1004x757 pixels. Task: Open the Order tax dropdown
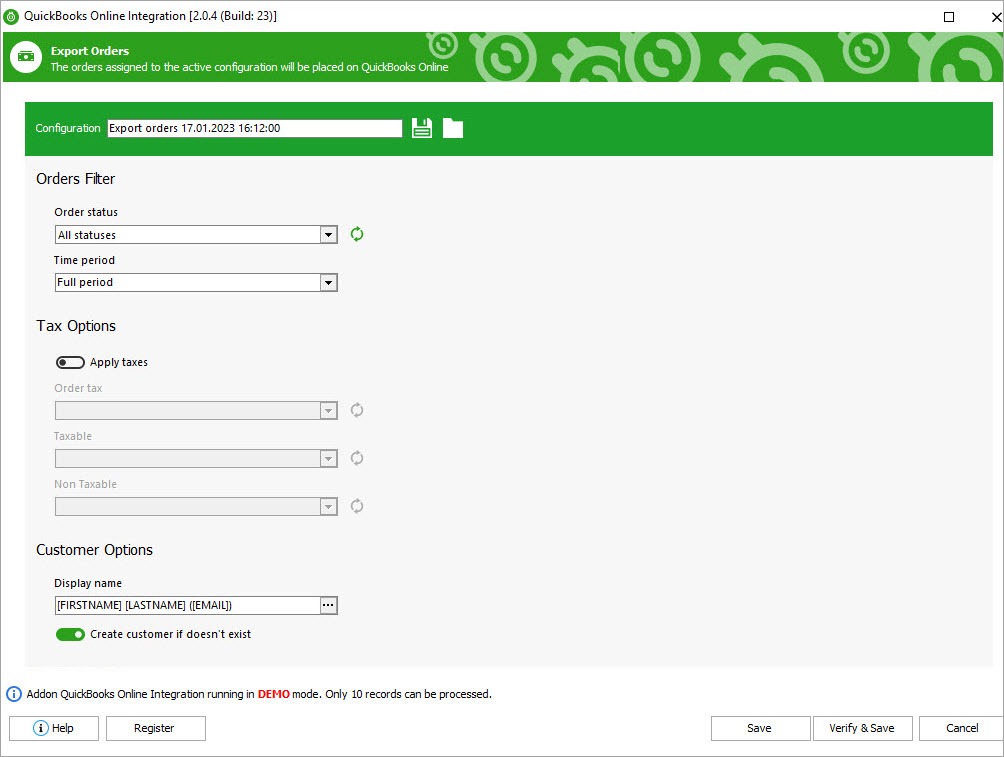click(328, 410)
